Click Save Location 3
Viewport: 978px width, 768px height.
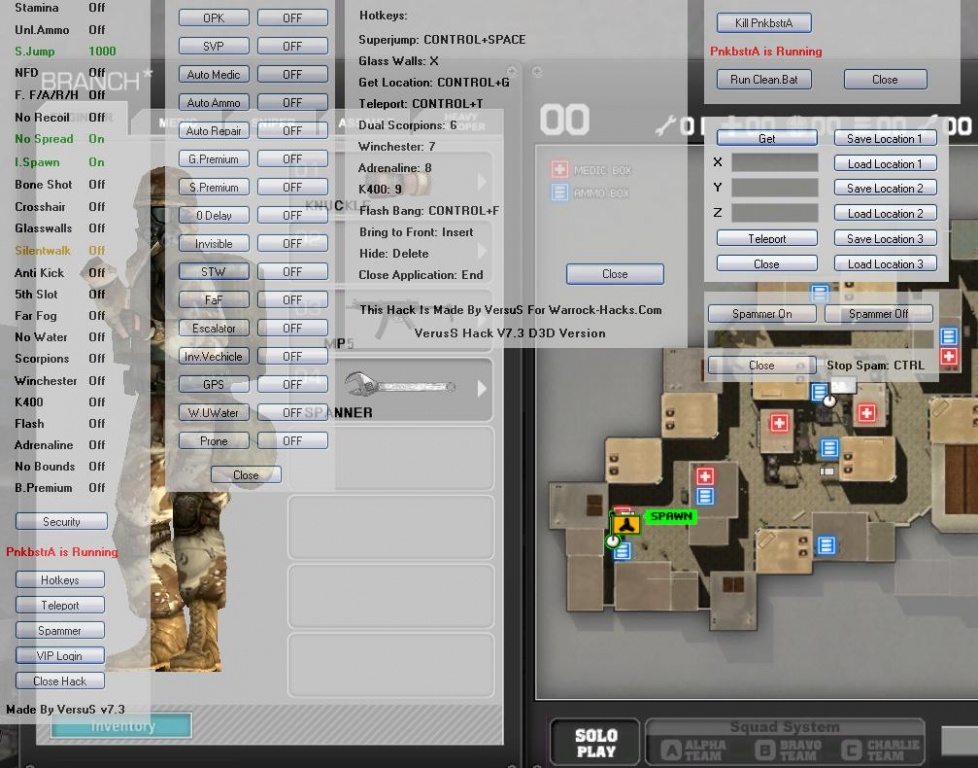pyautogui.click(x=885, y=238)
